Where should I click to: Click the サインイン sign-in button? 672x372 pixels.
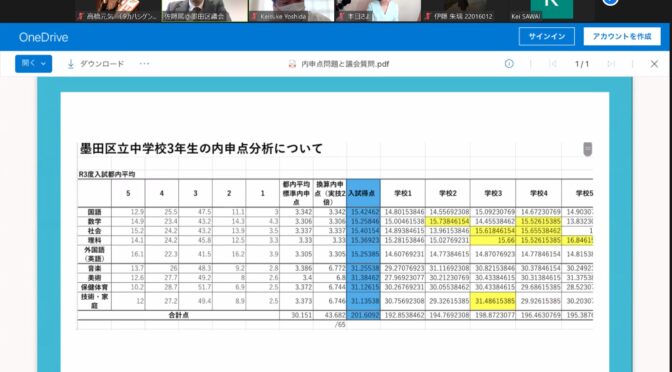coord(546,36)
